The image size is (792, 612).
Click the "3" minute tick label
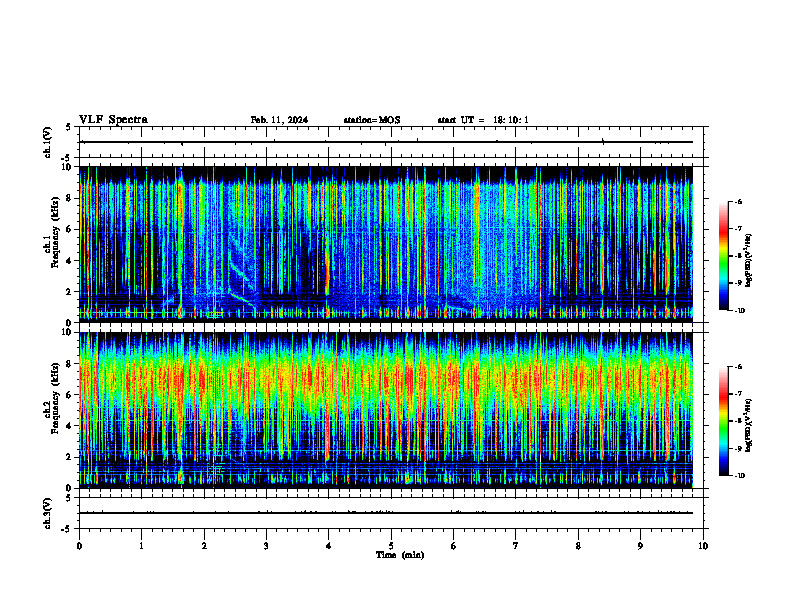tap(266, 546)
